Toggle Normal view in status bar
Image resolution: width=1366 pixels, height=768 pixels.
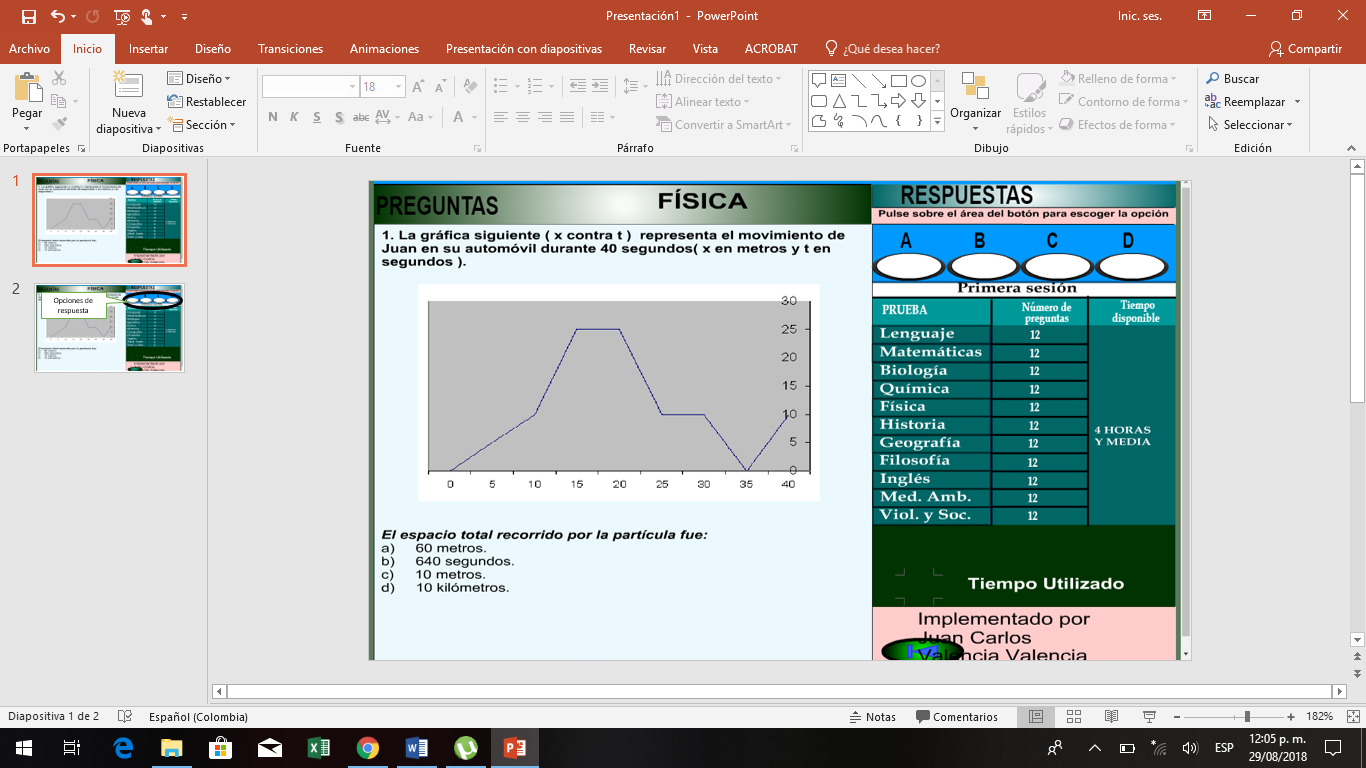1036,717
